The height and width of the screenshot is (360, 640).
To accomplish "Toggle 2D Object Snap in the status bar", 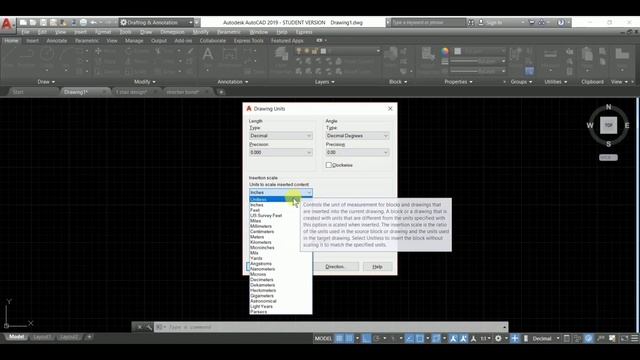I will pyautogui.click(x=419, y=338).
